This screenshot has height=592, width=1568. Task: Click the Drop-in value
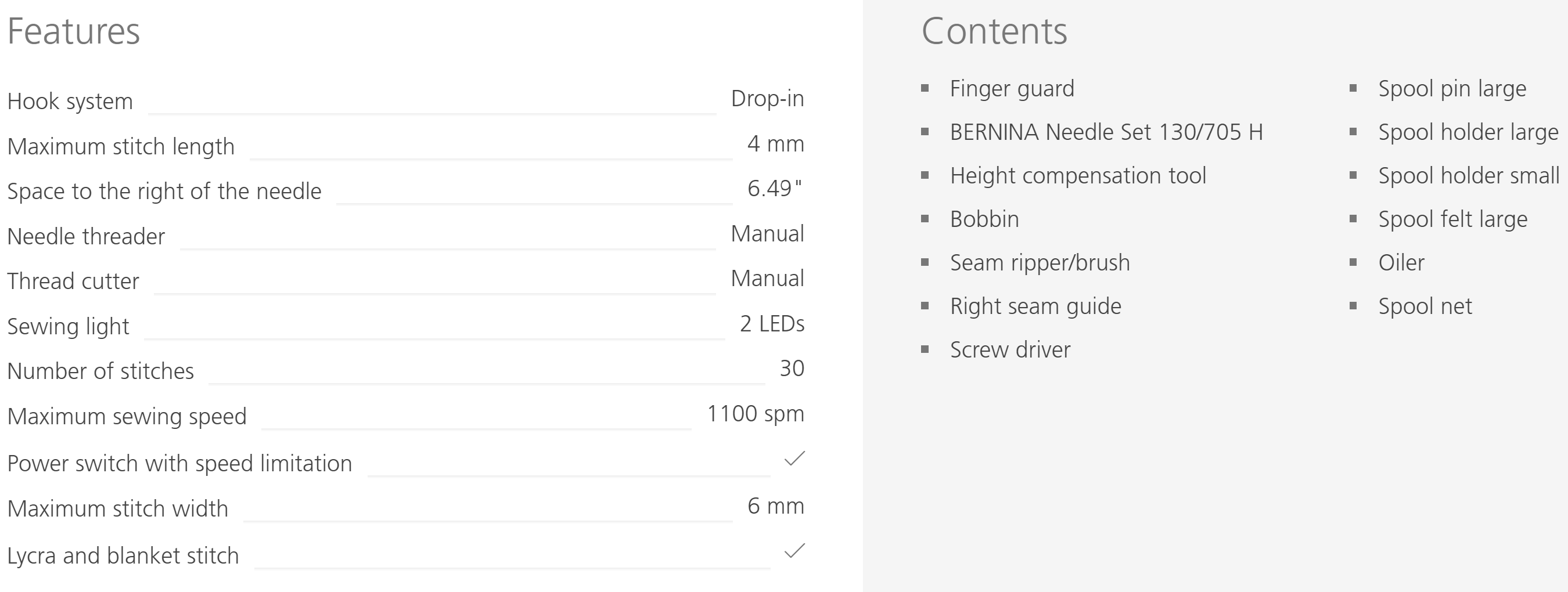pos(767,99)
